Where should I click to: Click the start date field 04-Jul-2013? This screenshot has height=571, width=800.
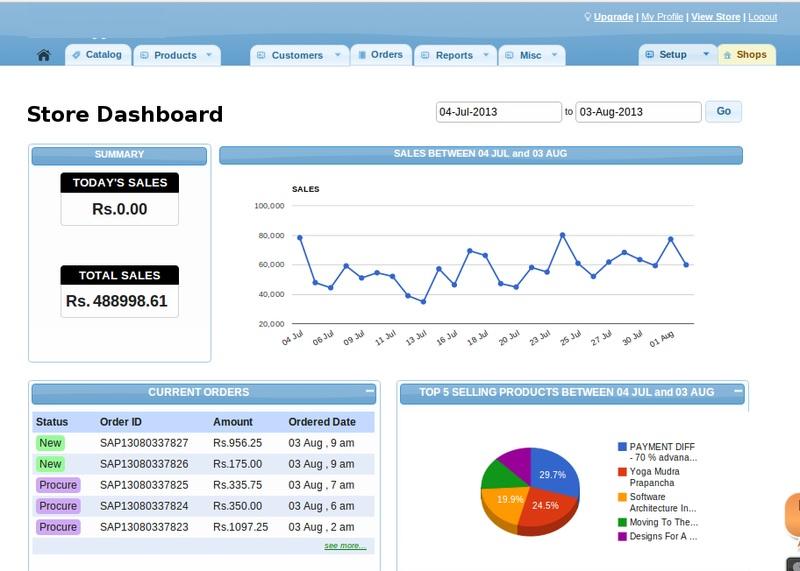[x=498, y=112]
